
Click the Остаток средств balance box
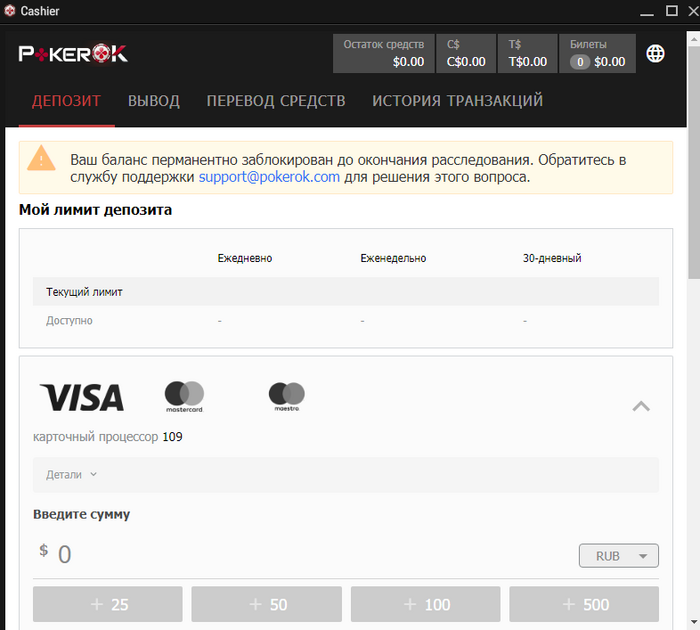coord(383,54)
